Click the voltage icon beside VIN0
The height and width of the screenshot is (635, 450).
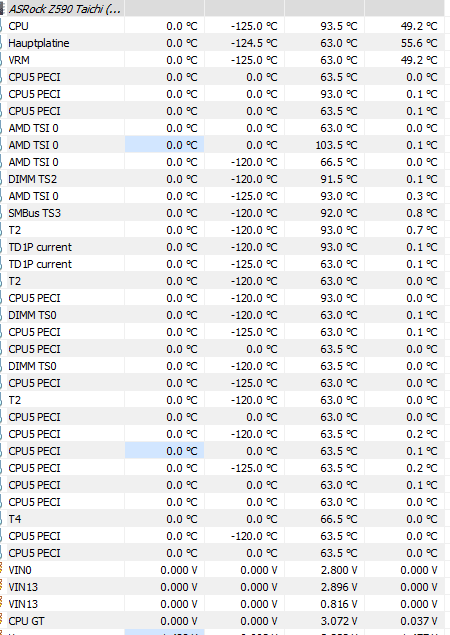[x=1, y=570]
